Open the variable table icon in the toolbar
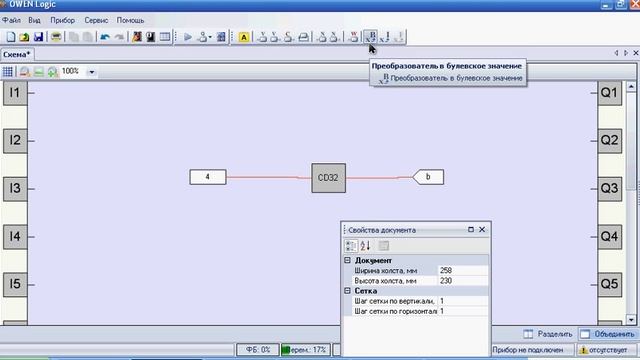 (165, 37)
